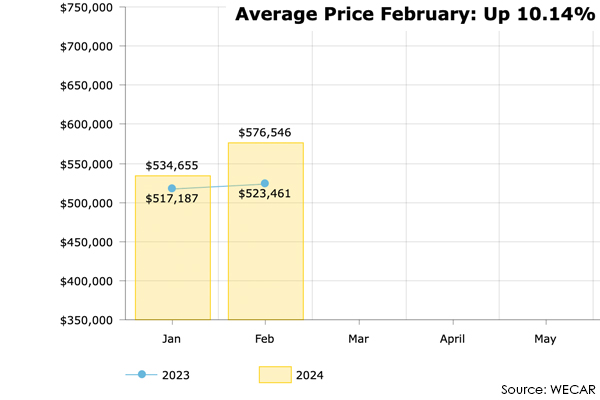Click the 2024 legend label text

click(308, 376)
